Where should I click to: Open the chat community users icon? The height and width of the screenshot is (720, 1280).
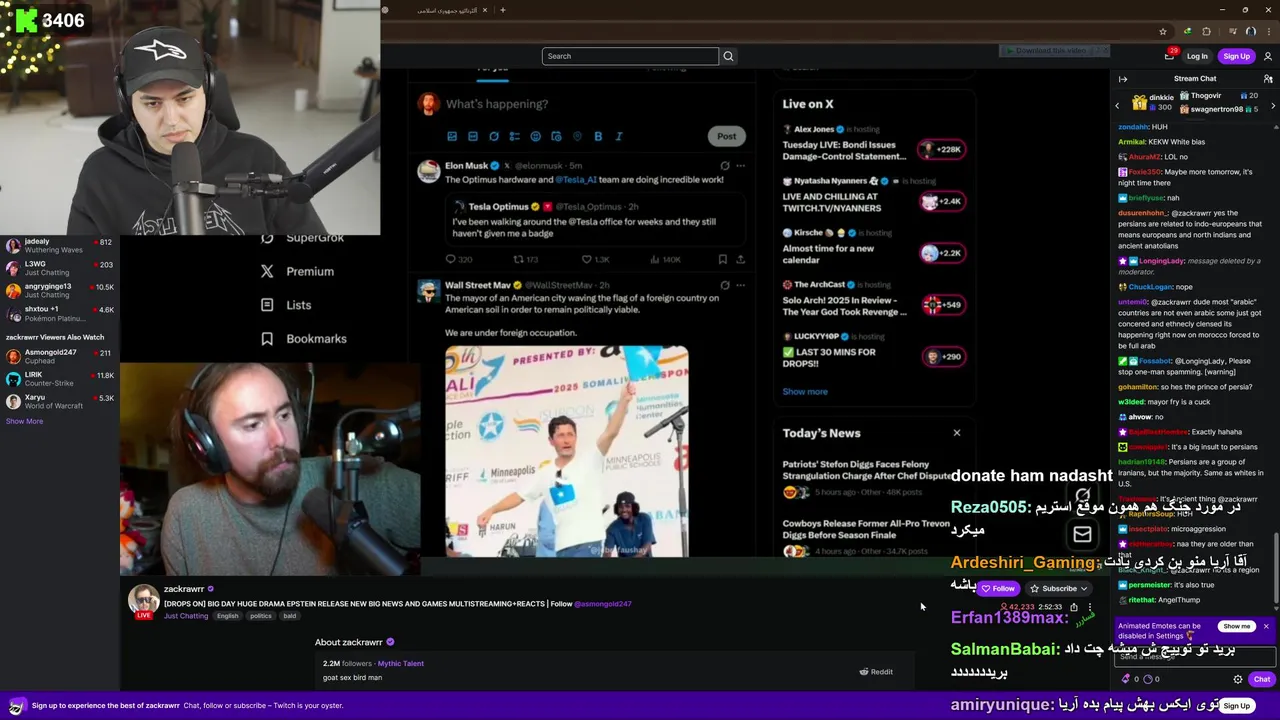click(x=1268, y=79)
